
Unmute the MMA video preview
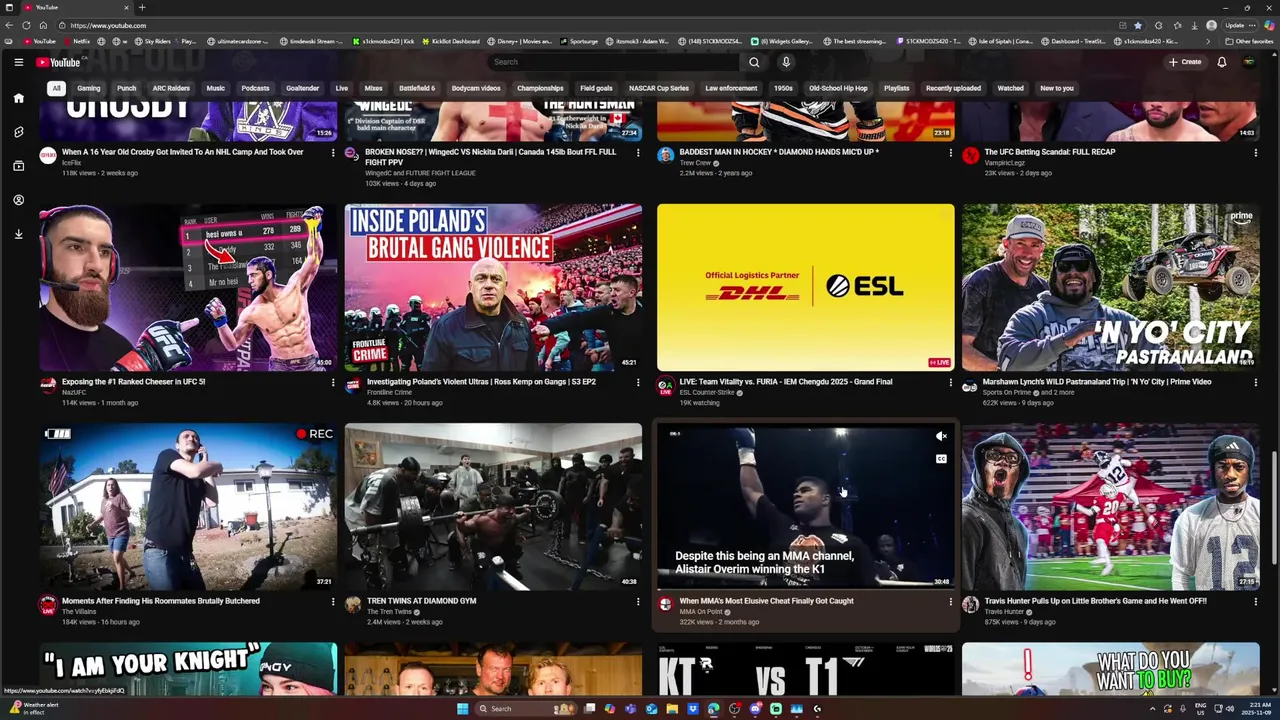[x=941, y=436]
